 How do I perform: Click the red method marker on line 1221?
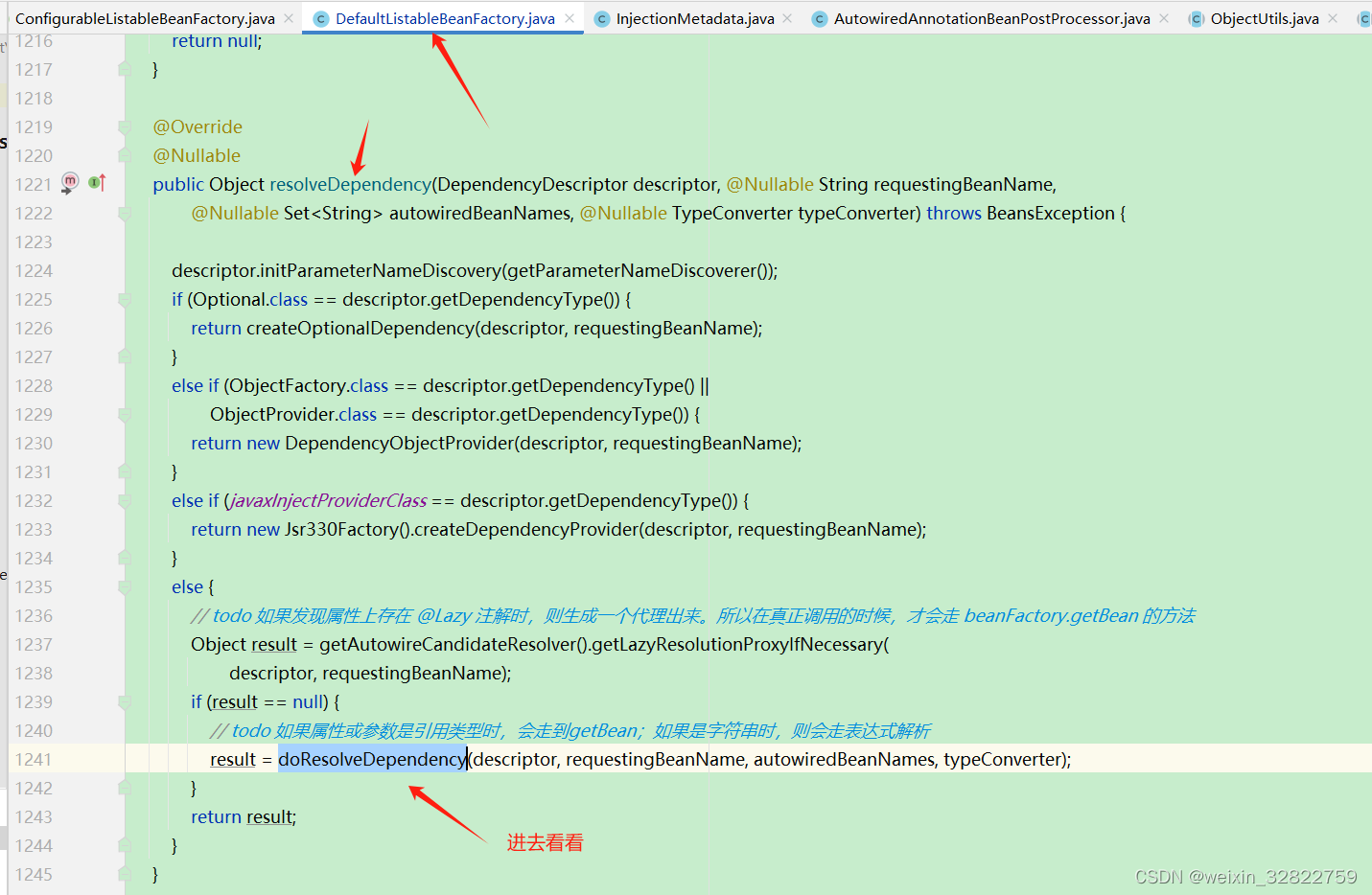tap(69, 182)
